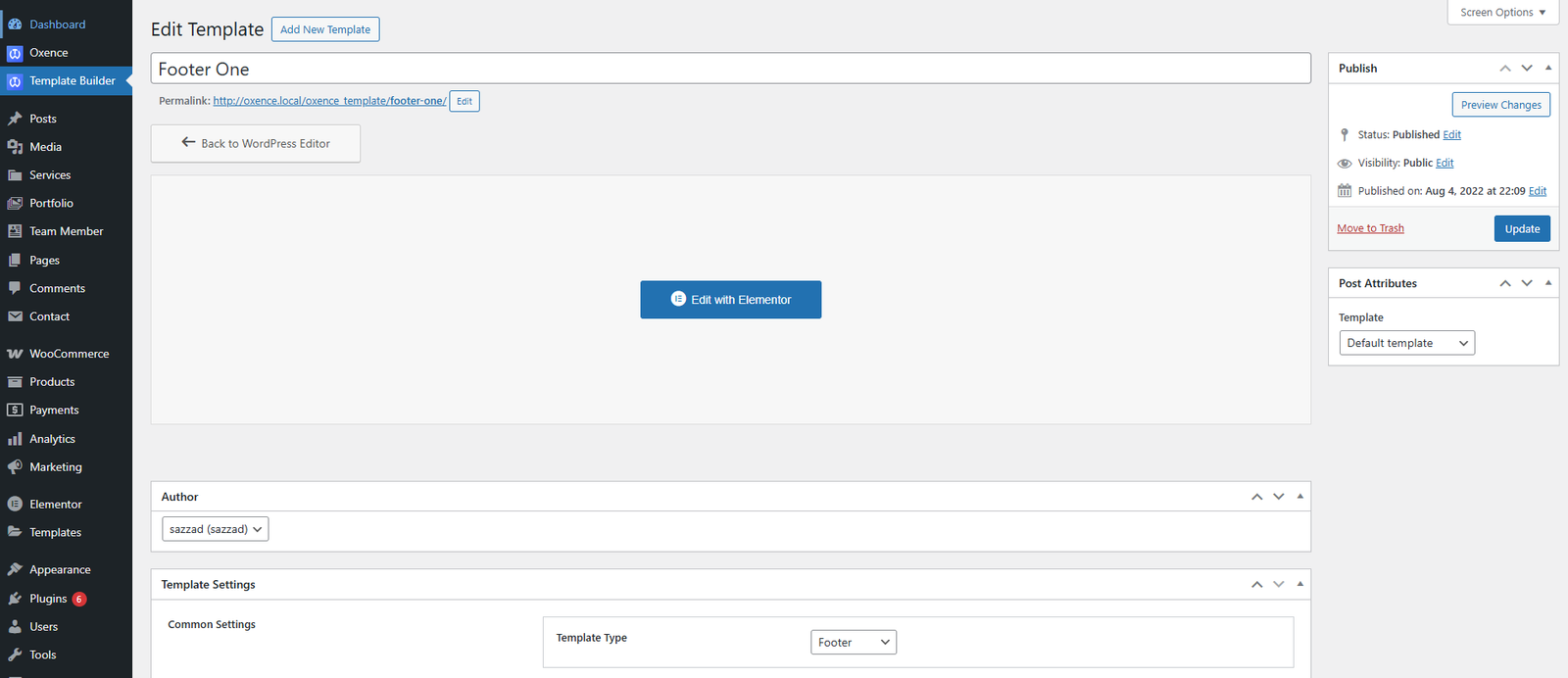
Task: Click the Media icon in sidebar
Action: (15, 147)
